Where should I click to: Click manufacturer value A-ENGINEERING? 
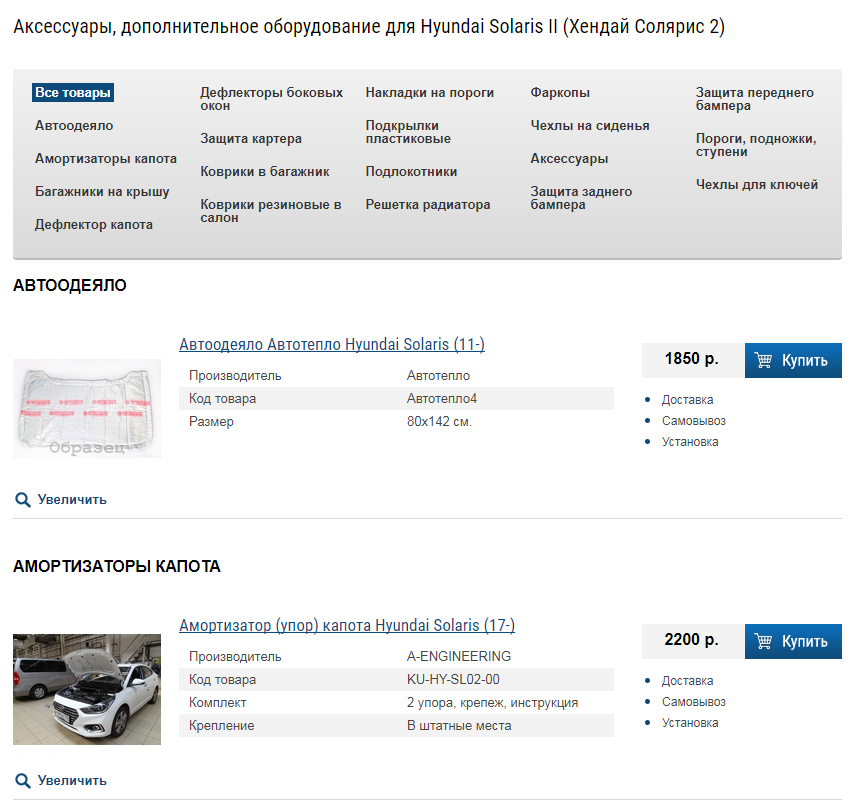459,657
